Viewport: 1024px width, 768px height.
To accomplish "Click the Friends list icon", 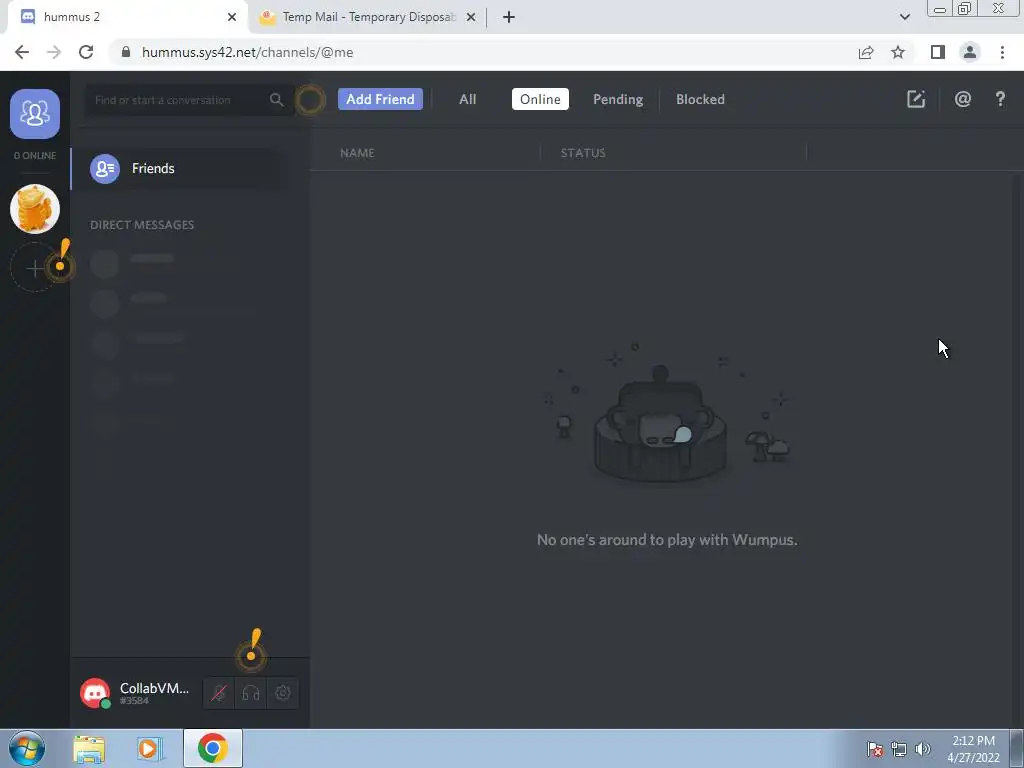I will click(104, 168).
